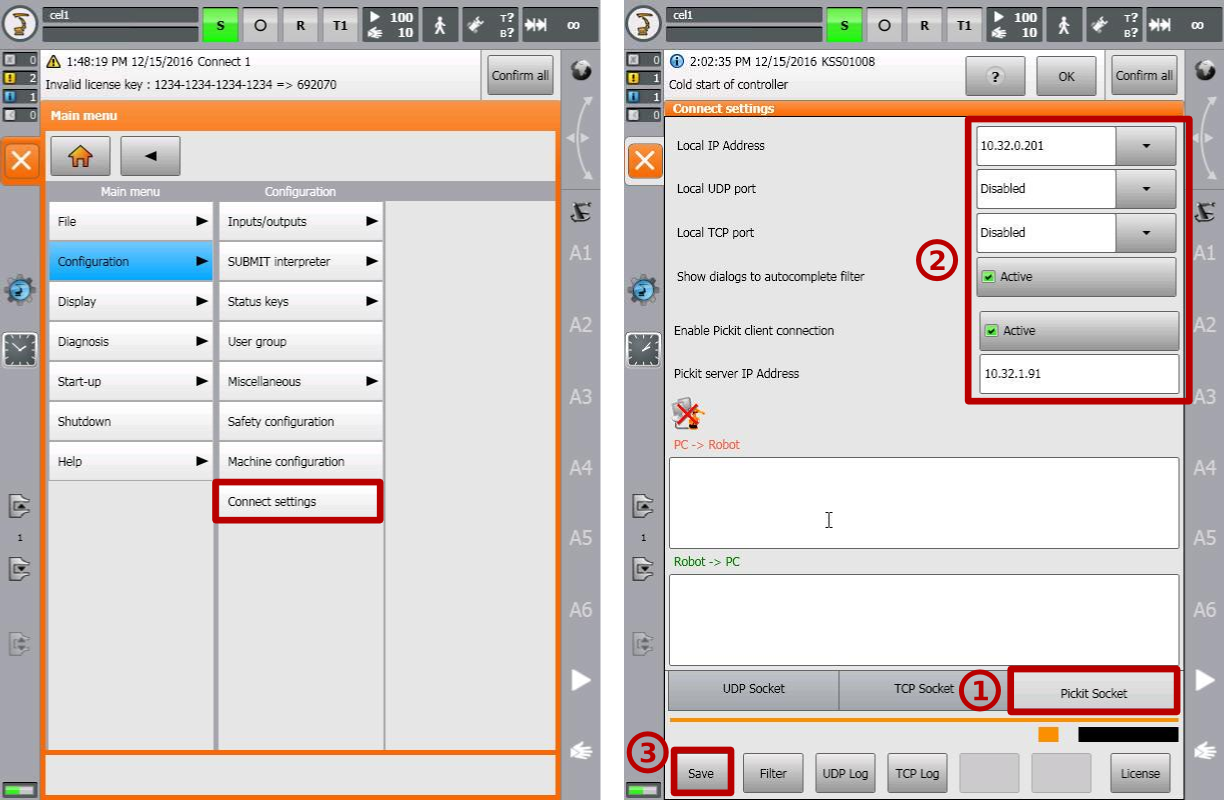The height and width of the screenshot is (800, 1224).
Task: Toggle the green S status indicator in Connect settings screen
Action: point(844,25)
